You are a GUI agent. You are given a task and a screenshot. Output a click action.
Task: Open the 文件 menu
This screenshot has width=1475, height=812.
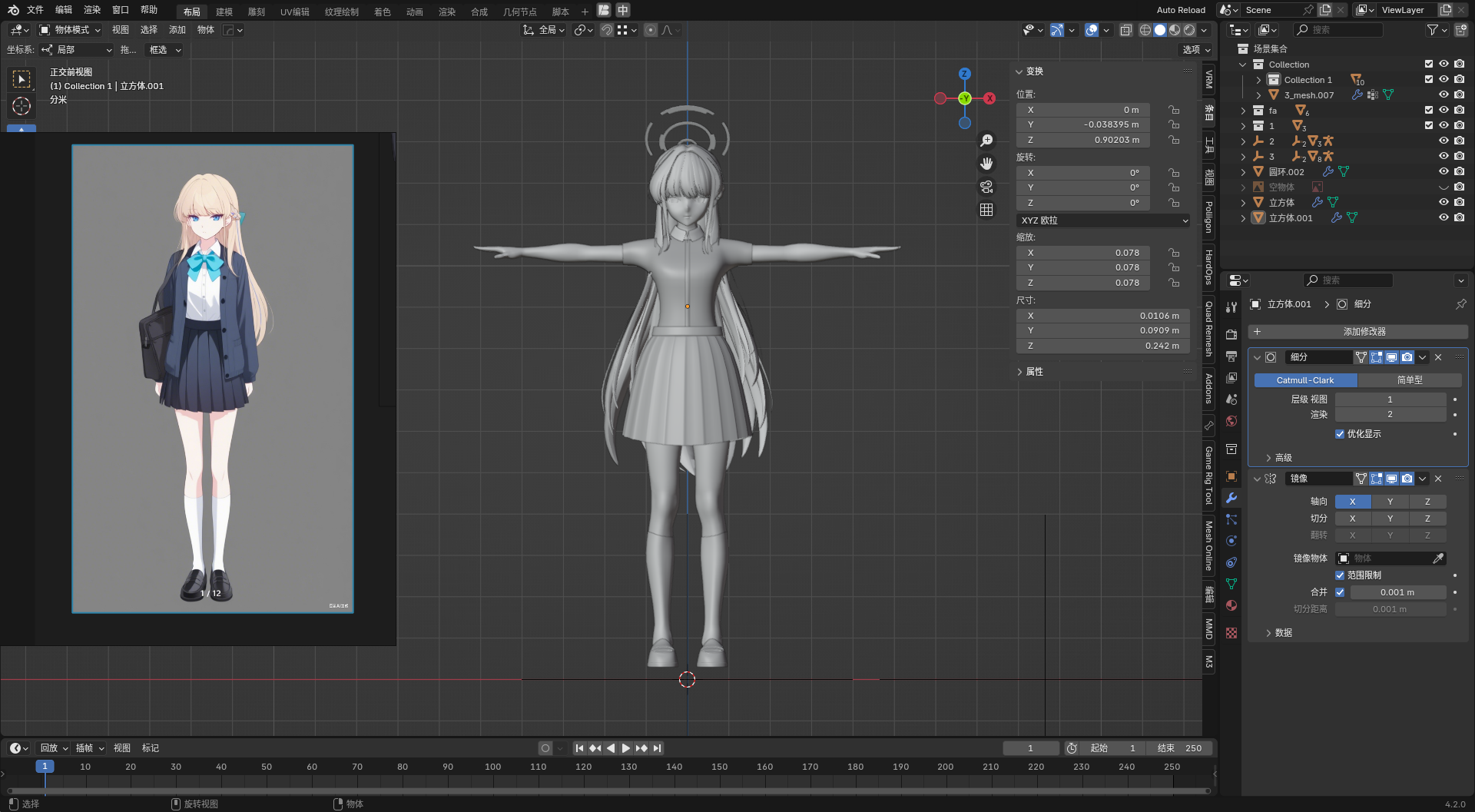point(35,10)
